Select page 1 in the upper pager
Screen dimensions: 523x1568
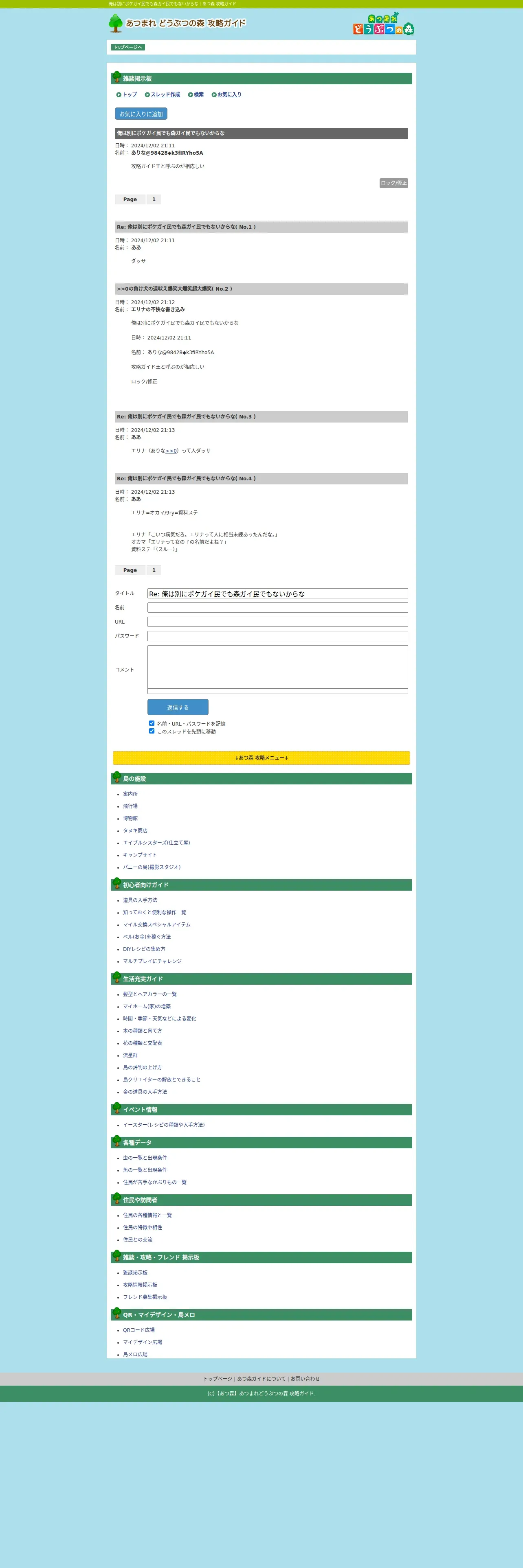coord(154,199)
